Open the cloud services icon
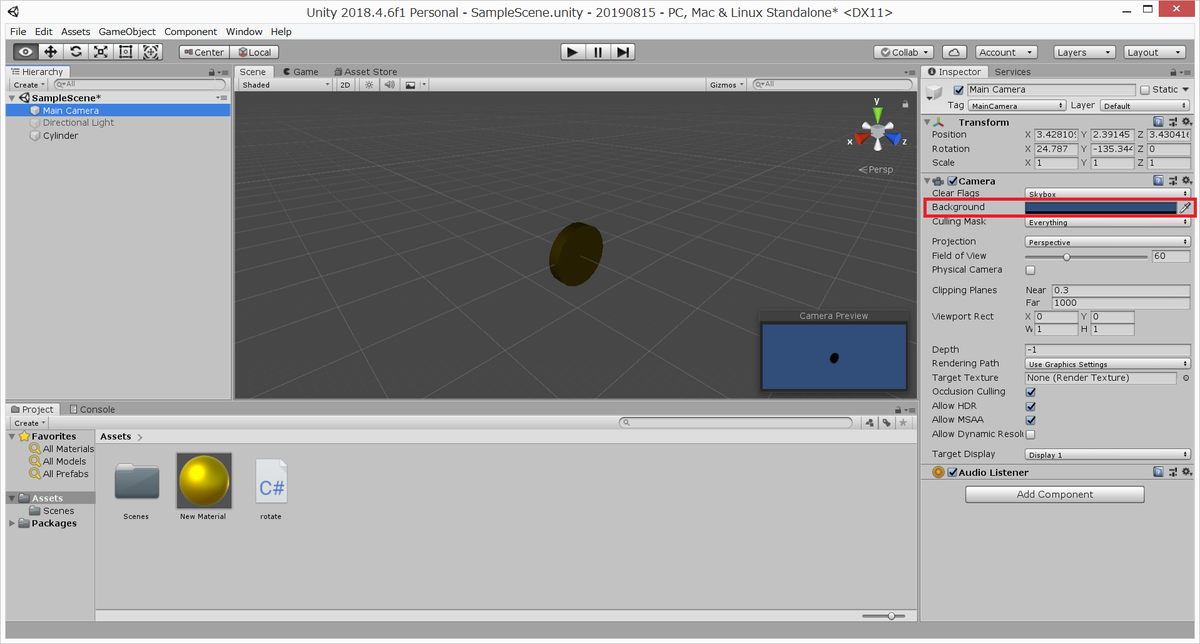The width and height of the screenshot is (1200, 644). tap(954, 52)
